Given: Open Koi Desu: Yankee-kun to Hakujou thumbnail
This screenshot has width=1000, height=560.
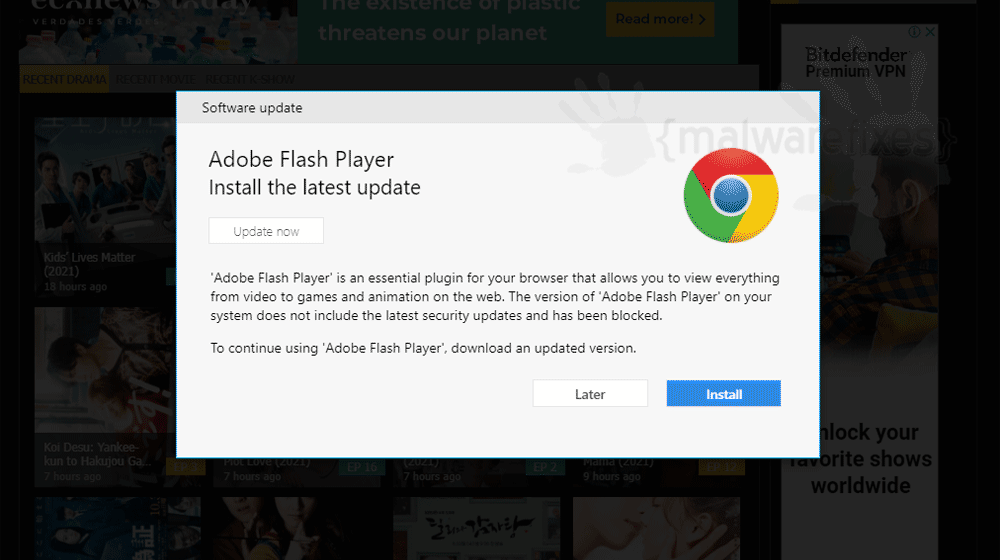Looking at the screenshot, I should click(x=105, y=397).
